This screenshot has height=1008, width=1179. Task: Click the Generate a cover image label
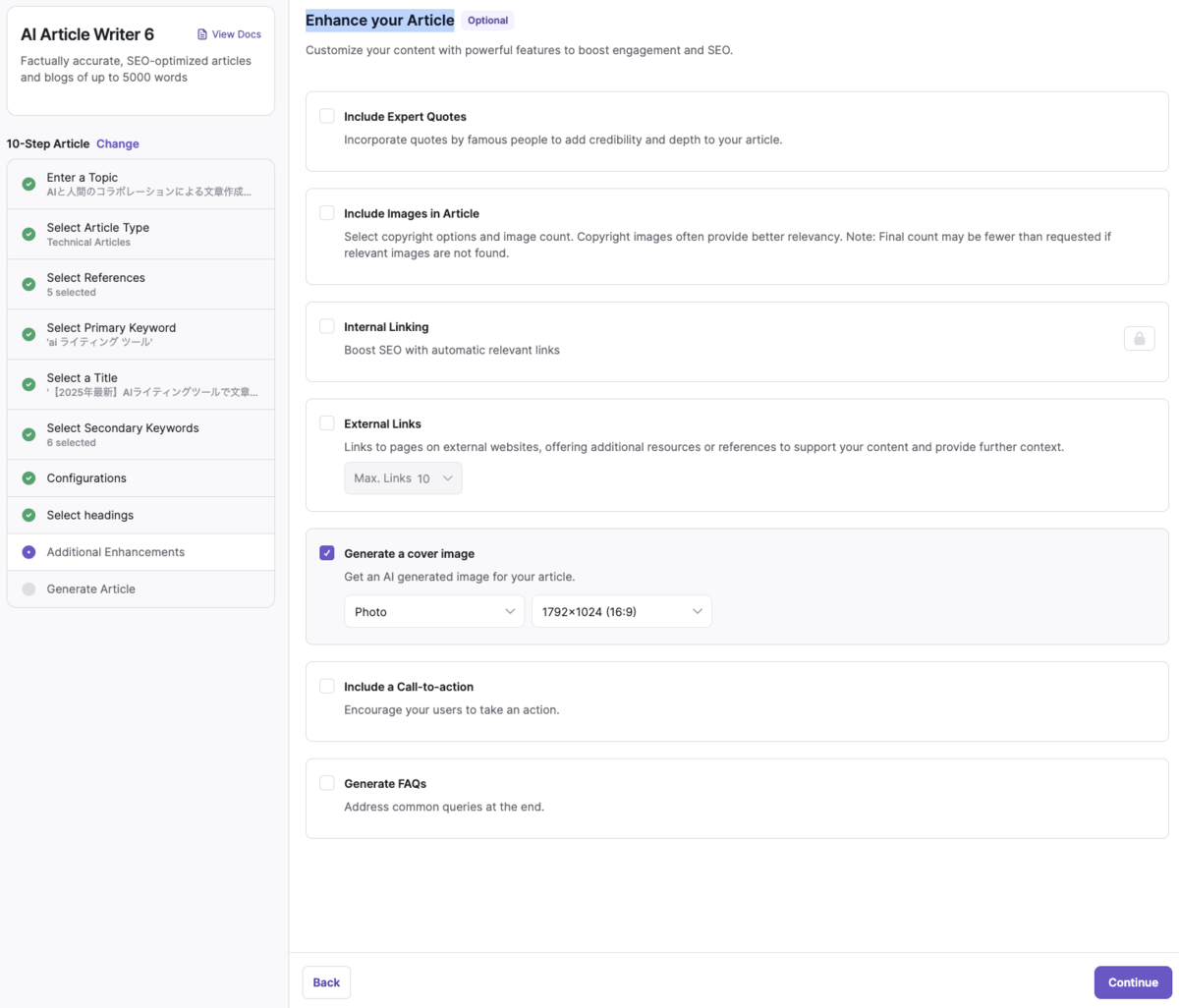tap(409, 553)
